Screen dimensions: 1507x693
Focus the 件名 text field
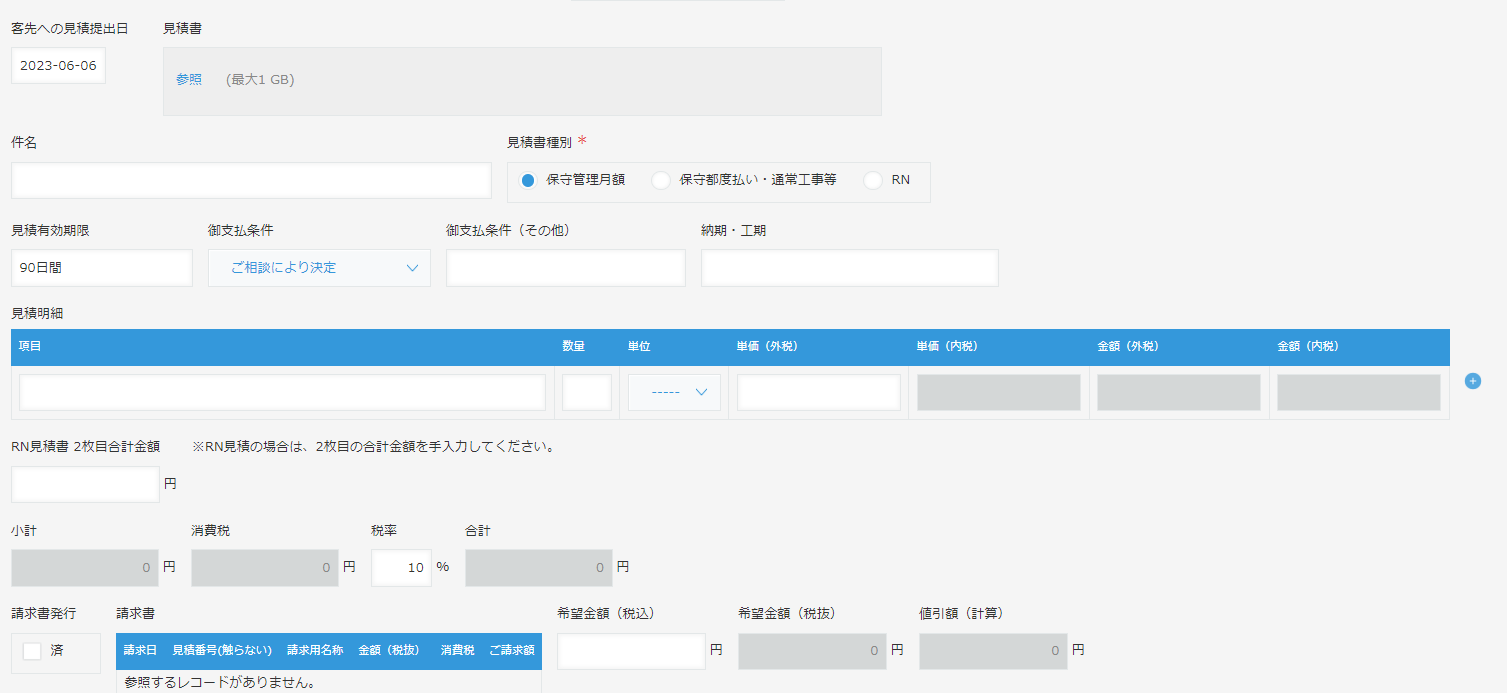[x=251, y=181]
